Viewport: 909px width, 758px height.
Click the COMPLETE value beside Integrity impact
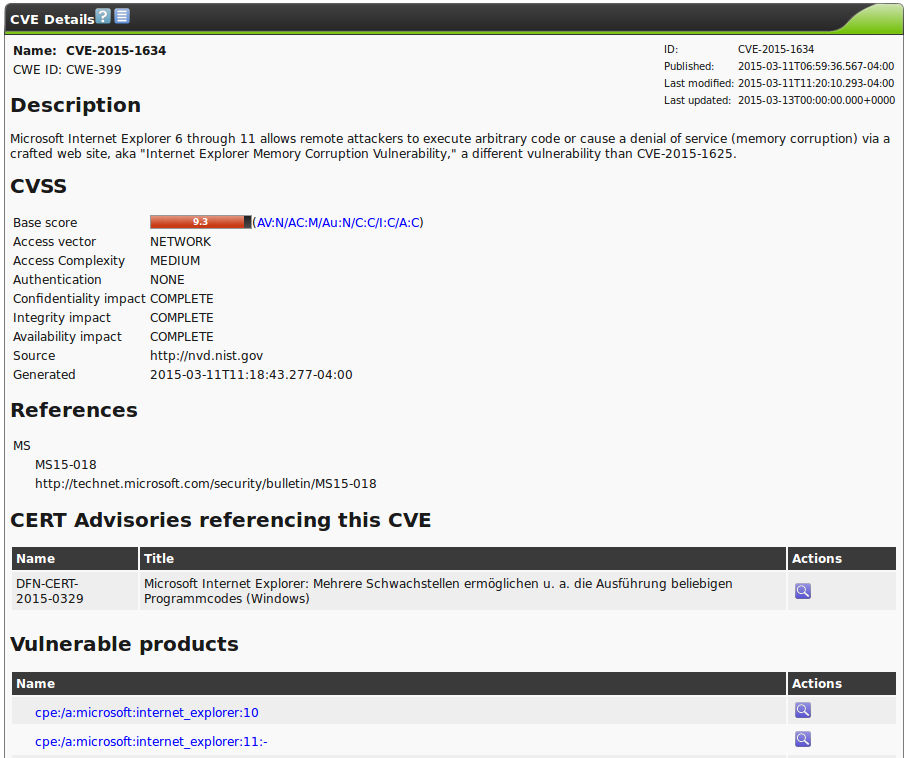click(x=181, y=318)
